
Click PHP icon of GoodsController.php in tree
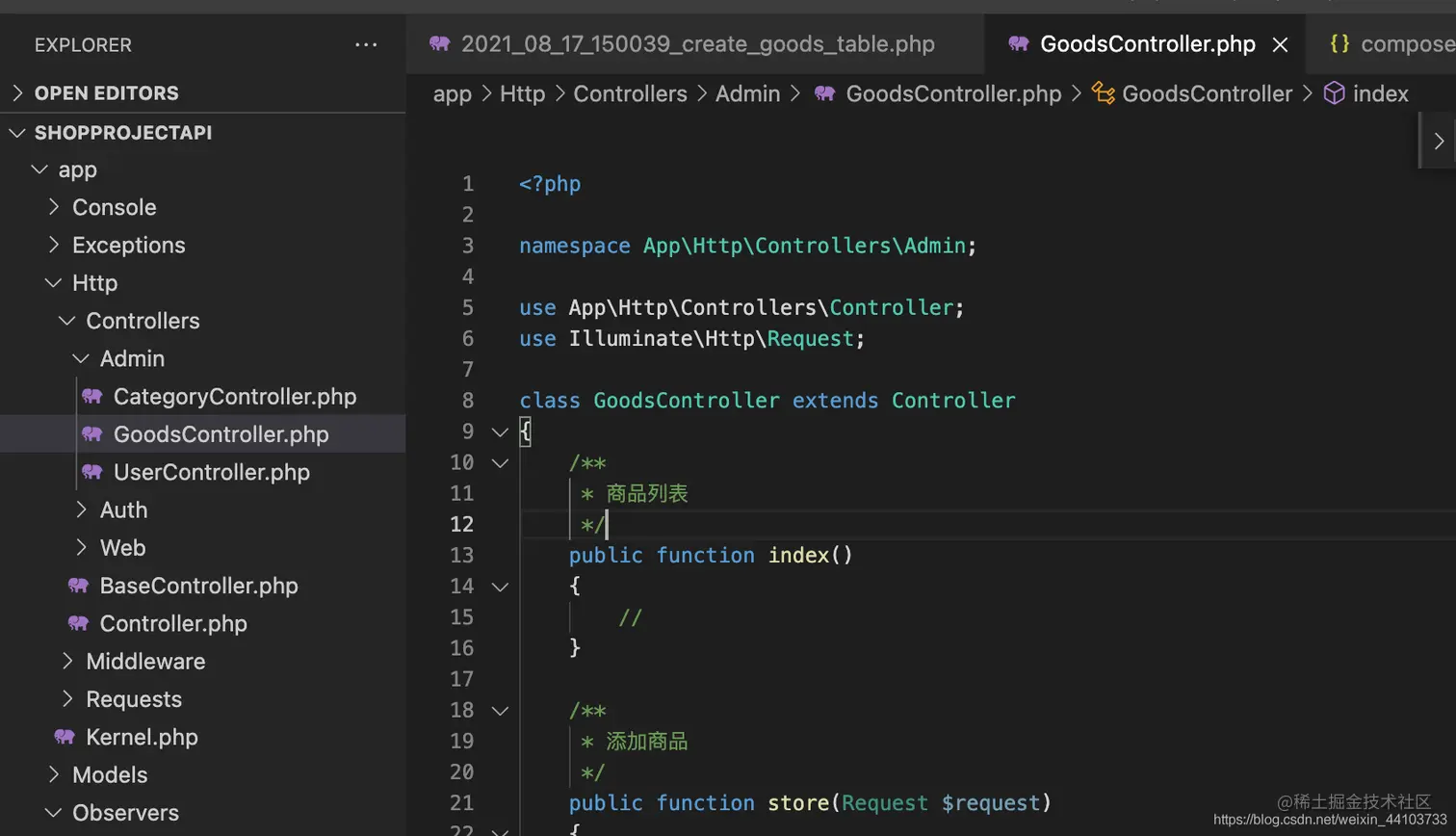(x=92, y=433)
